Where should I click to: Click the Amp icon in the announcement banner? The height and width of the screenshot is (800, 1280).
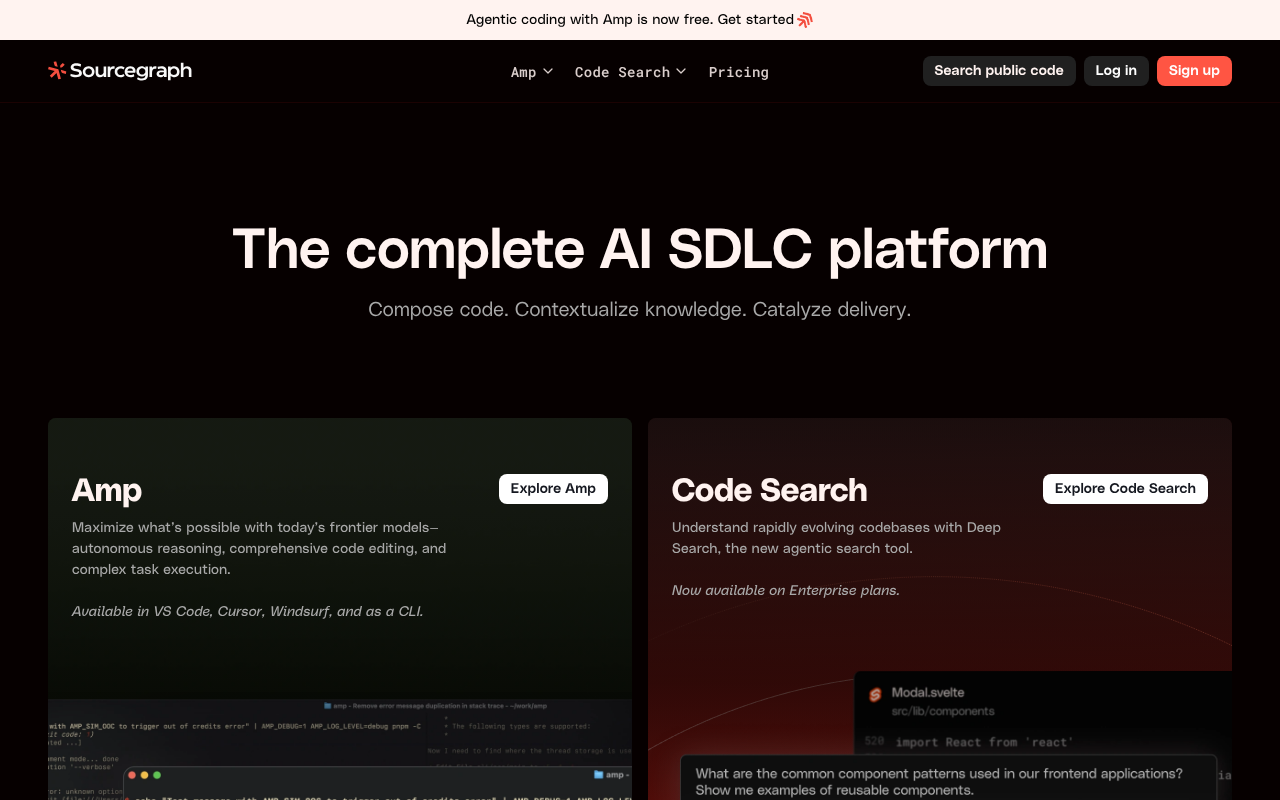point(805,20)
